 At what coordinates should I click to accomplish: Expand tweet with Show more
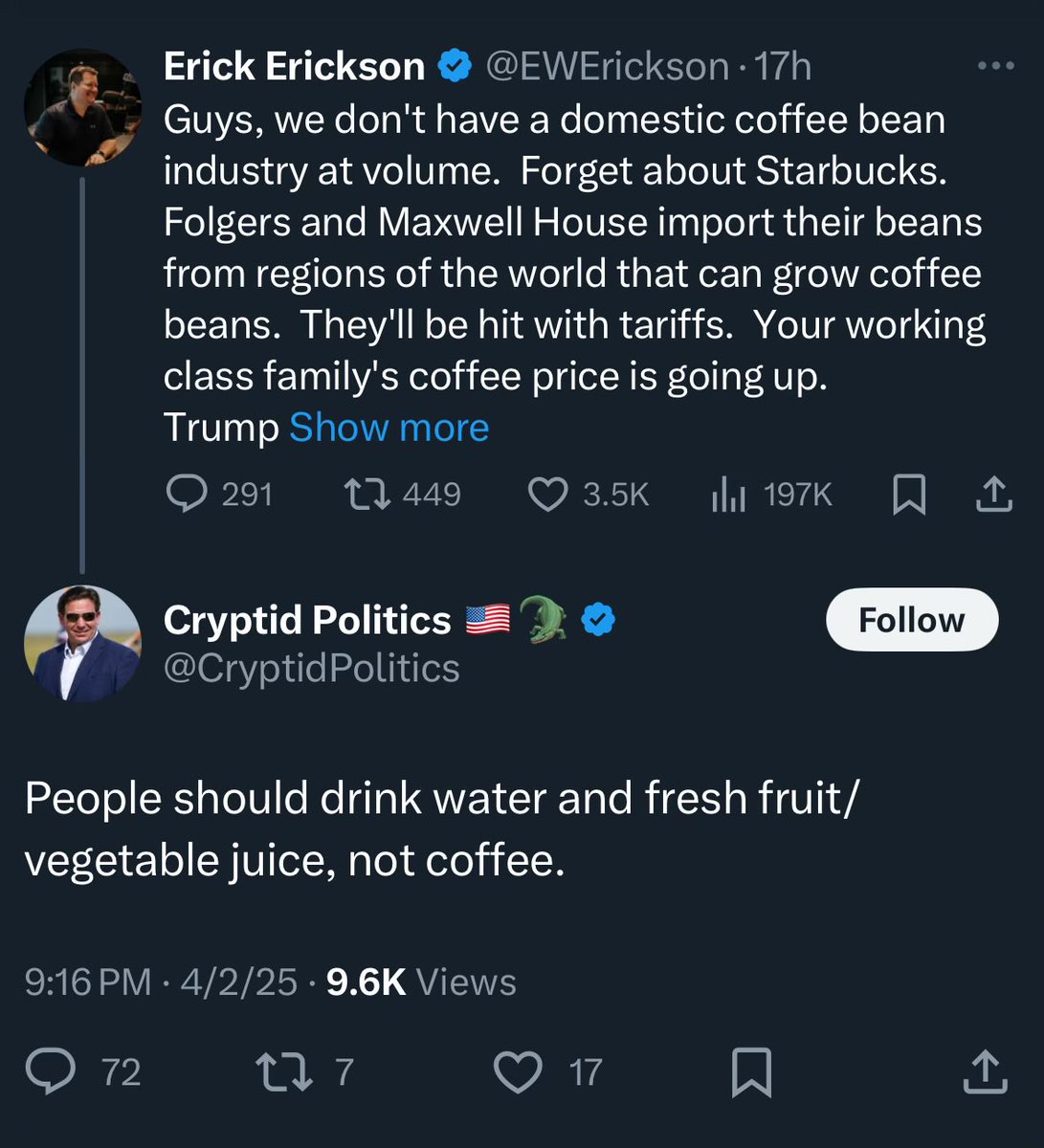coord(389,427)
